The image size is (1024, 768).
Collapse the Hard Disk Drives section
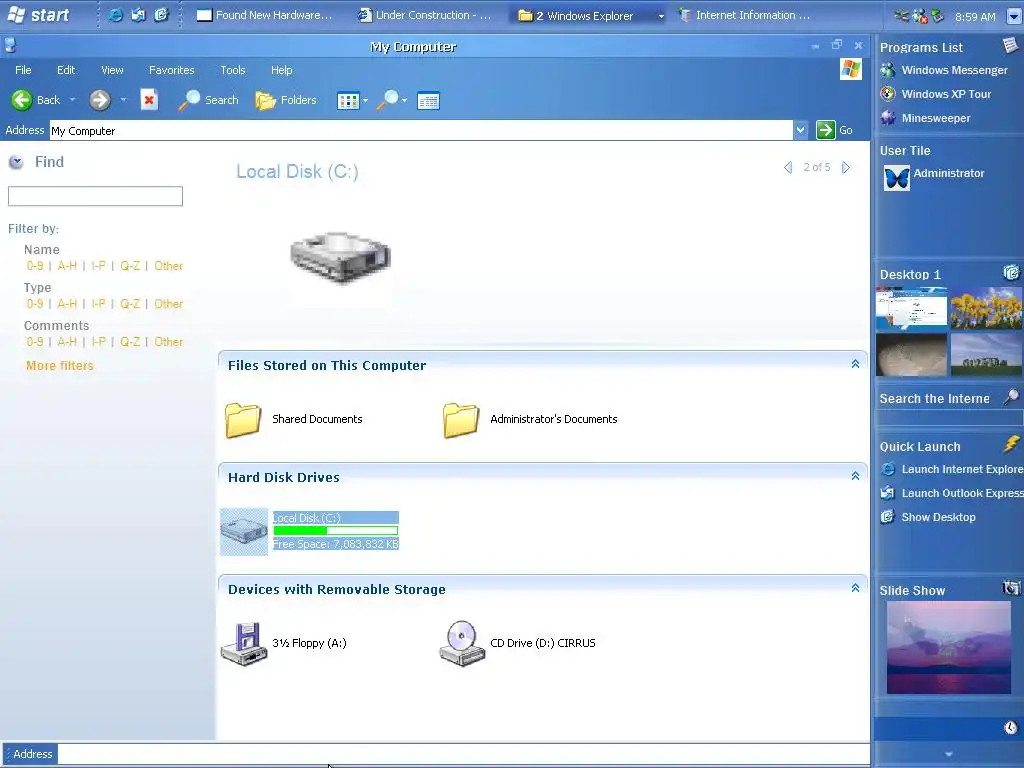pos(855,476)
